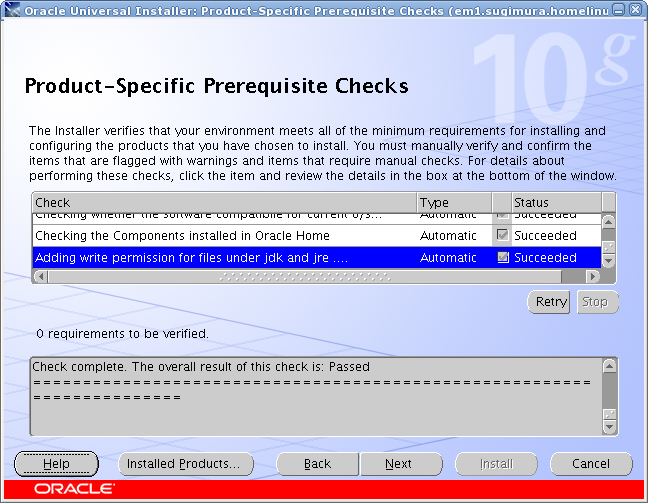Click Automatic type of write permission row
Viewport: 648px width, 503px height.
(x=448, y=257)
